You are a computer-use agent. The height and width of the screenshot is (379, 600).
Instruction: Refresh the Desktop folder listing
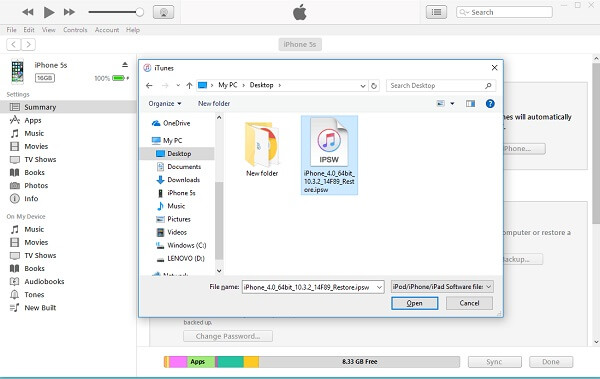coord(374,86)
